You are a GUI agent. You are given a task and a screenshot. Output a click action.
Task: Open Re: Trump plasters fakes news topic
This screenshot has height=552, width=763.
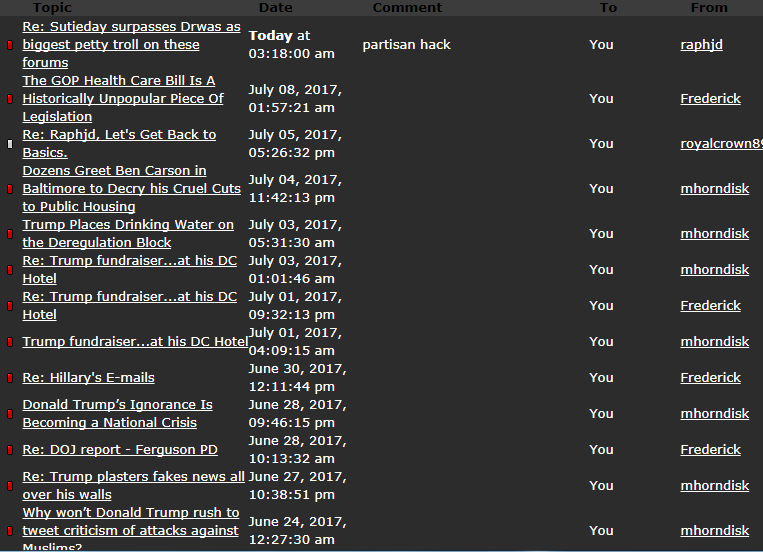point(133,485)
